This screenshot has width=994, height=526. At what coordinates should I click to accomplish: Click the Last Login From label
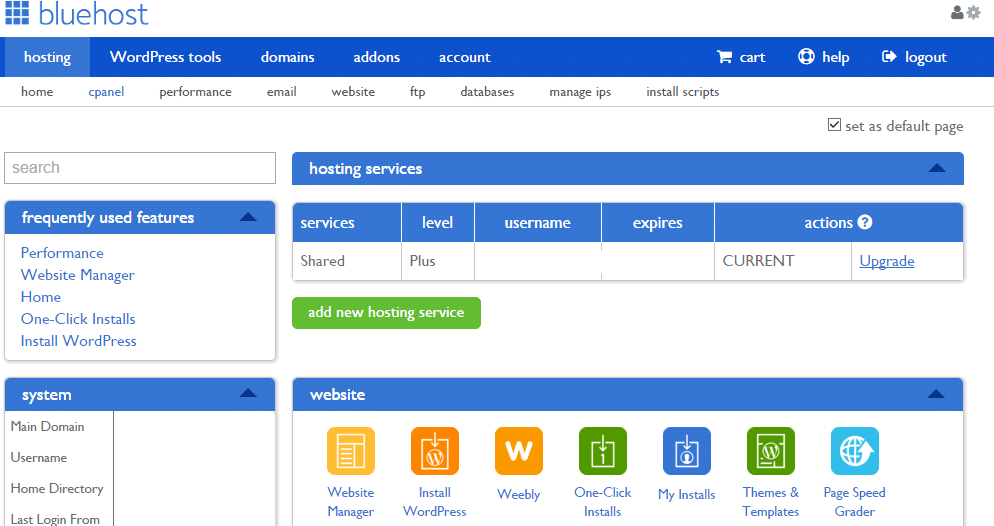(x=55, y=519)
